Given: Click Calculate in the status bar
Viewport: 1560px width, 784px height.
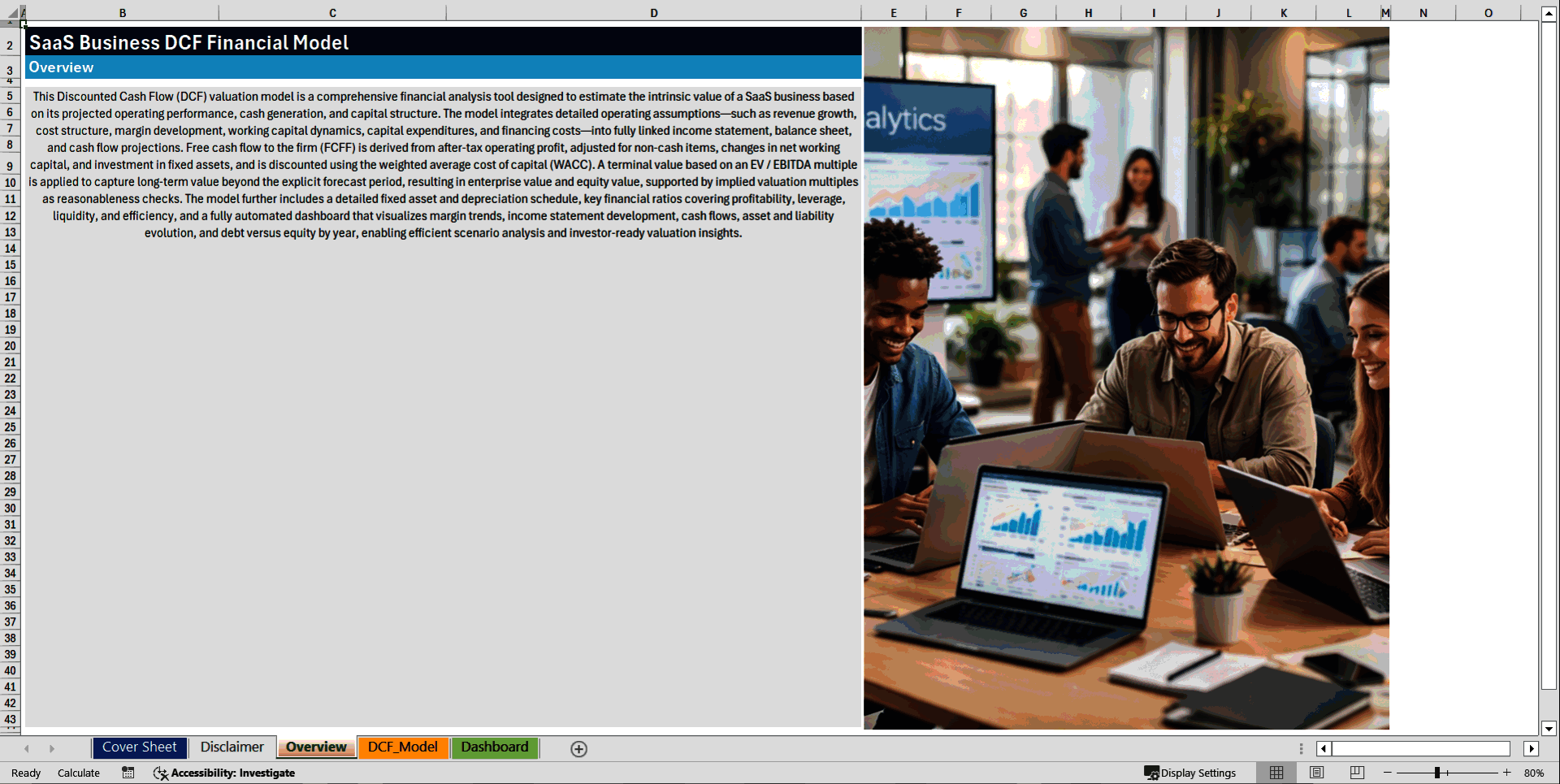Looking at the screenshot, I should pos(79,773).
